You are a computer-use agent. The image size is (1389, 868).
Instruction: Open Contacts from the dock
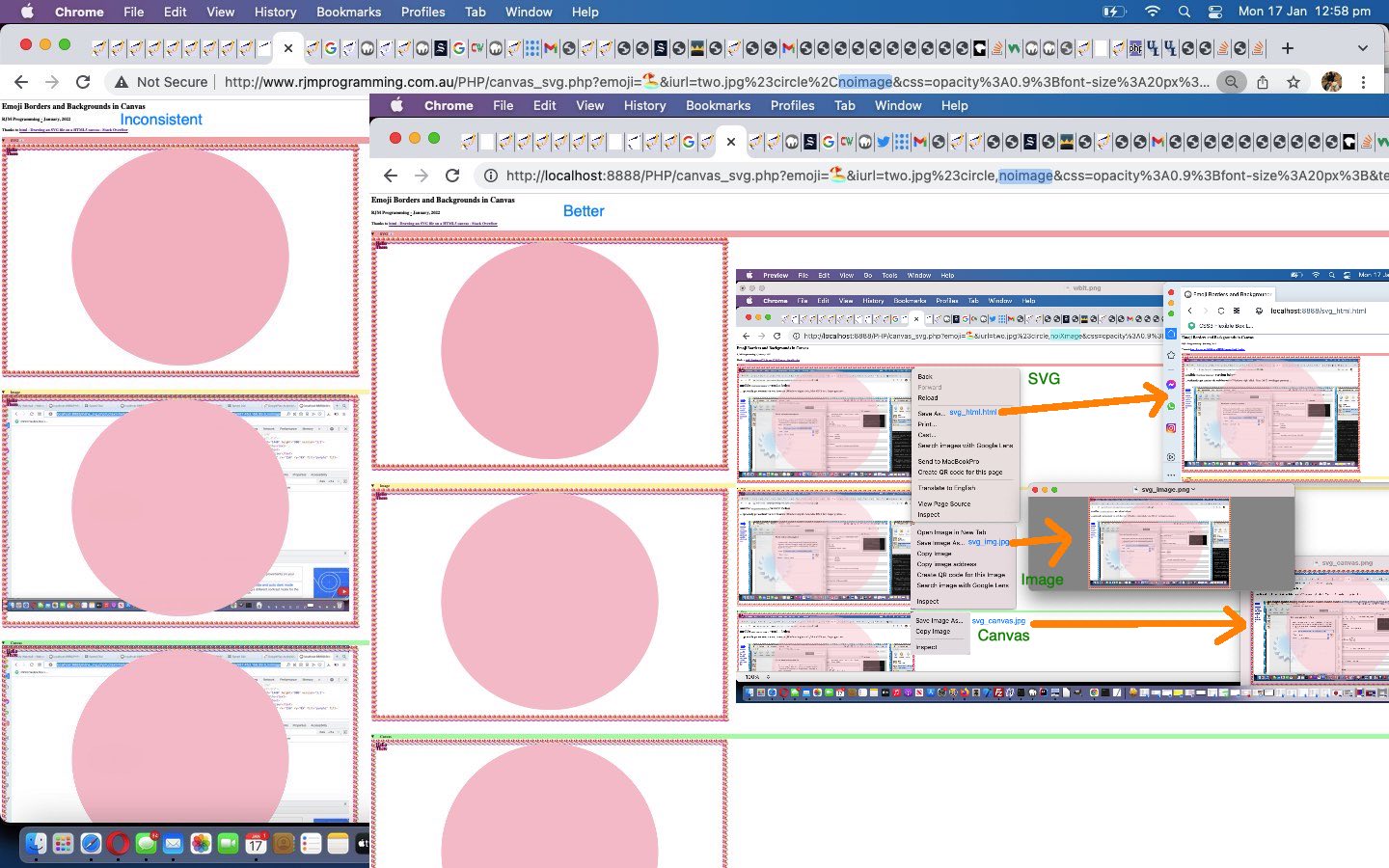[x=283, y=844]
